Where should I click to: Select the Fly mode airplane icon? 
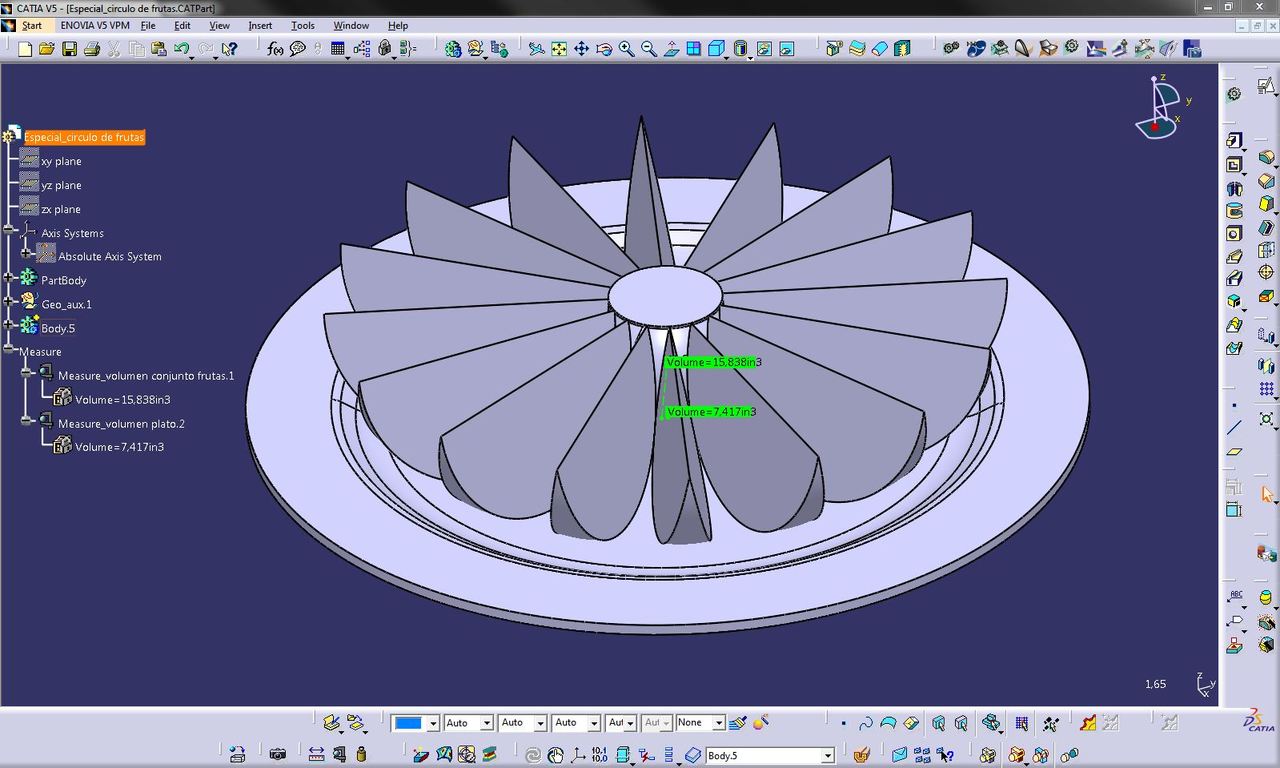point(537,48)
